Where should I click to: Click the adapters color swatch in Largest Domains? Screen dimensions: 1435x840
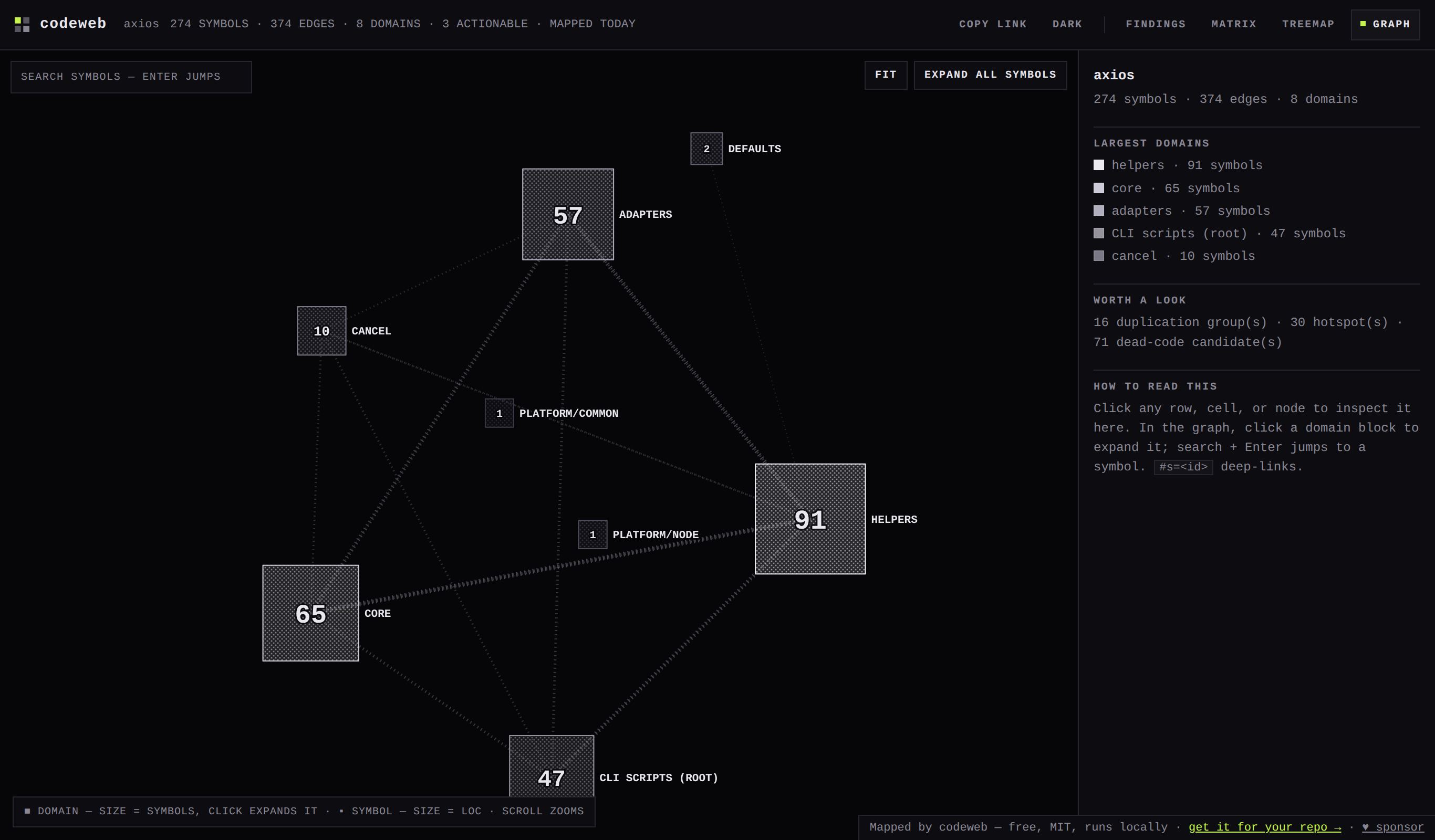(x=1098, y=211)
